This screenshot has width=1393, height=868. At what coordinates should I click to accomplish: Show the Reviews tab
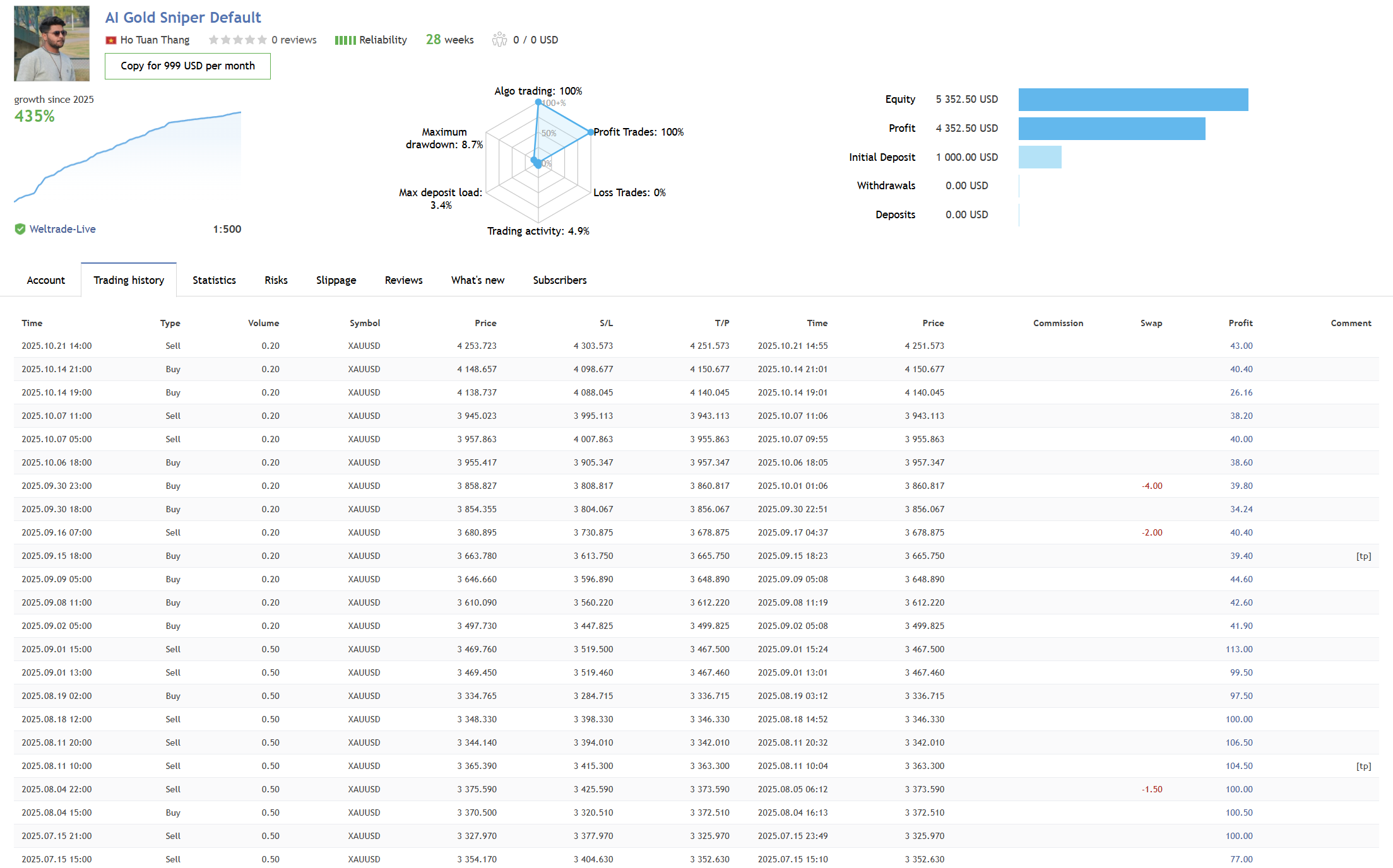pos(403,280)
